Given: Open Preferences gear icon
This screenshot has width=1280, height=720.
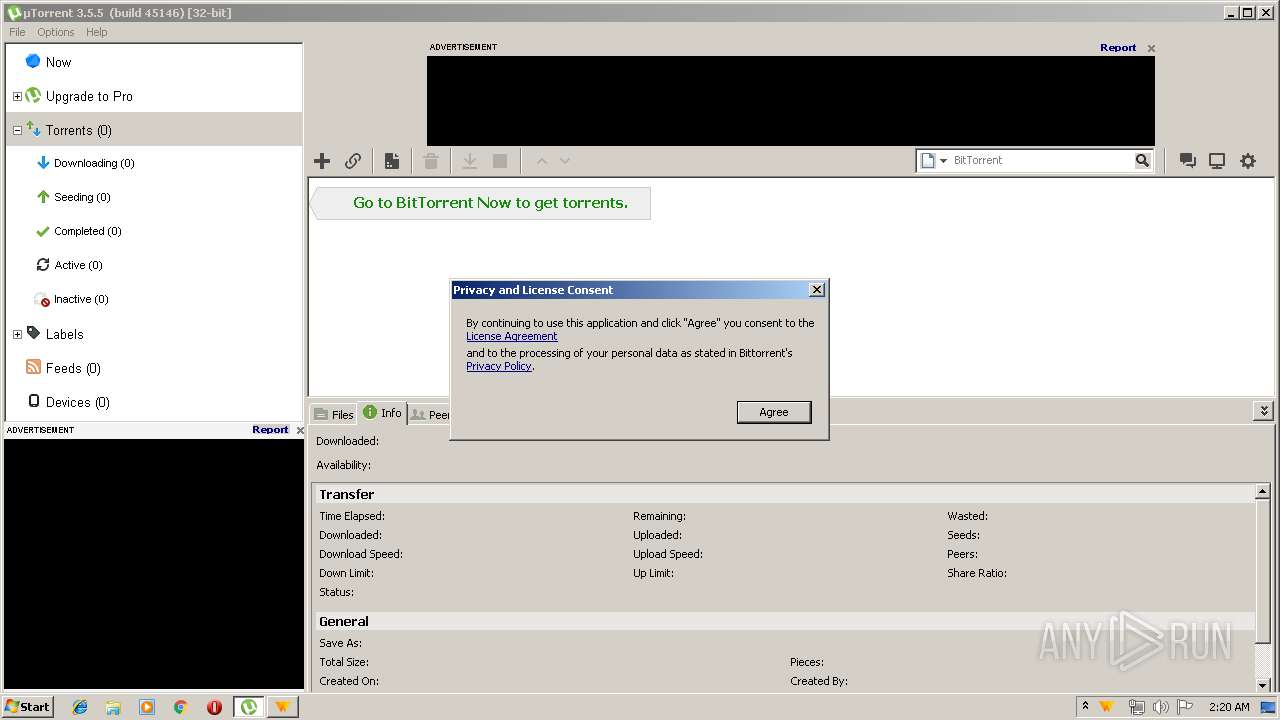Looking at the screenshot, I should tap(1248, 161).
